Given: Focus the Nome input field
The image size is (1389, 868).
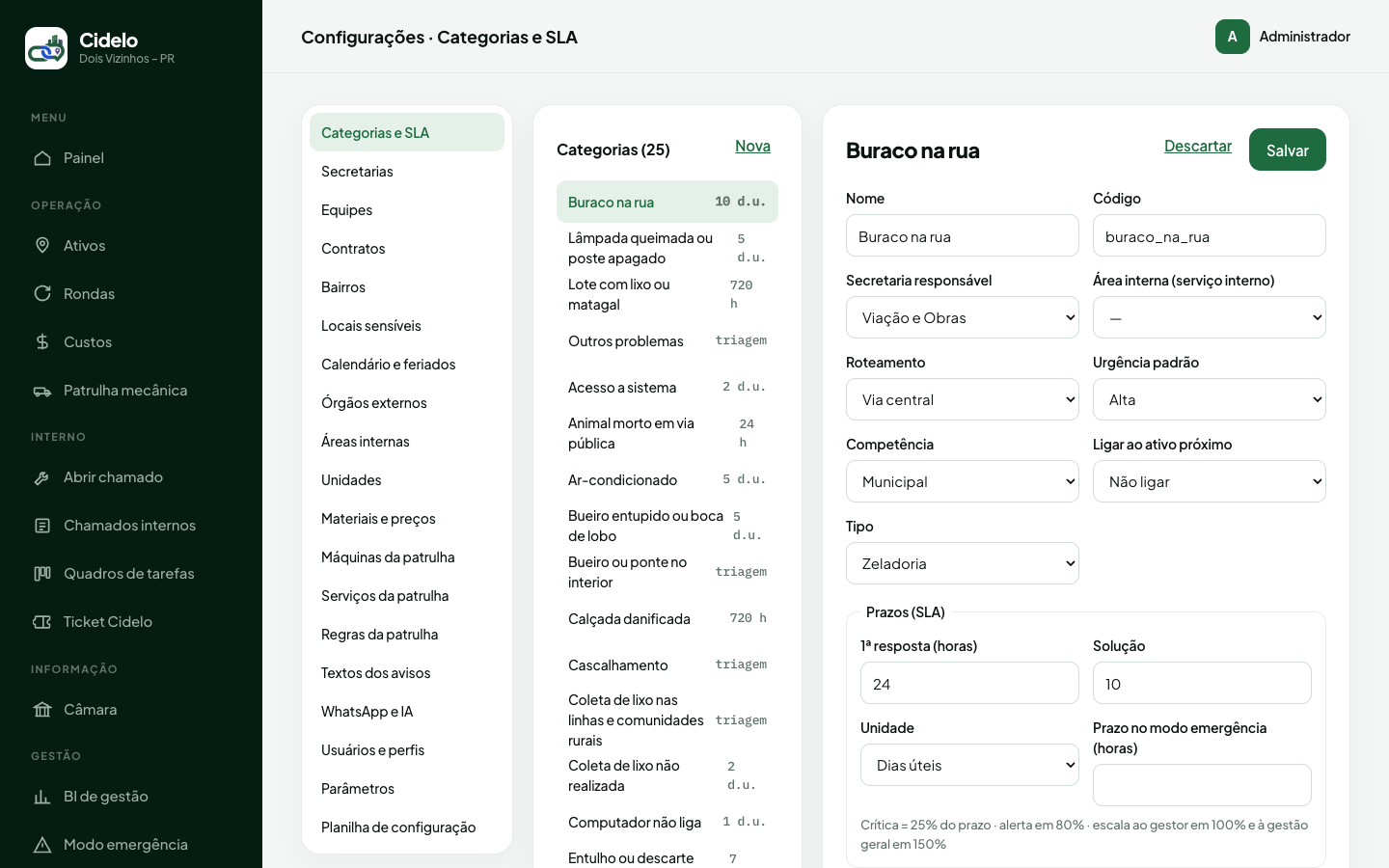Looking at the screenshot, I should coord(963,235).
